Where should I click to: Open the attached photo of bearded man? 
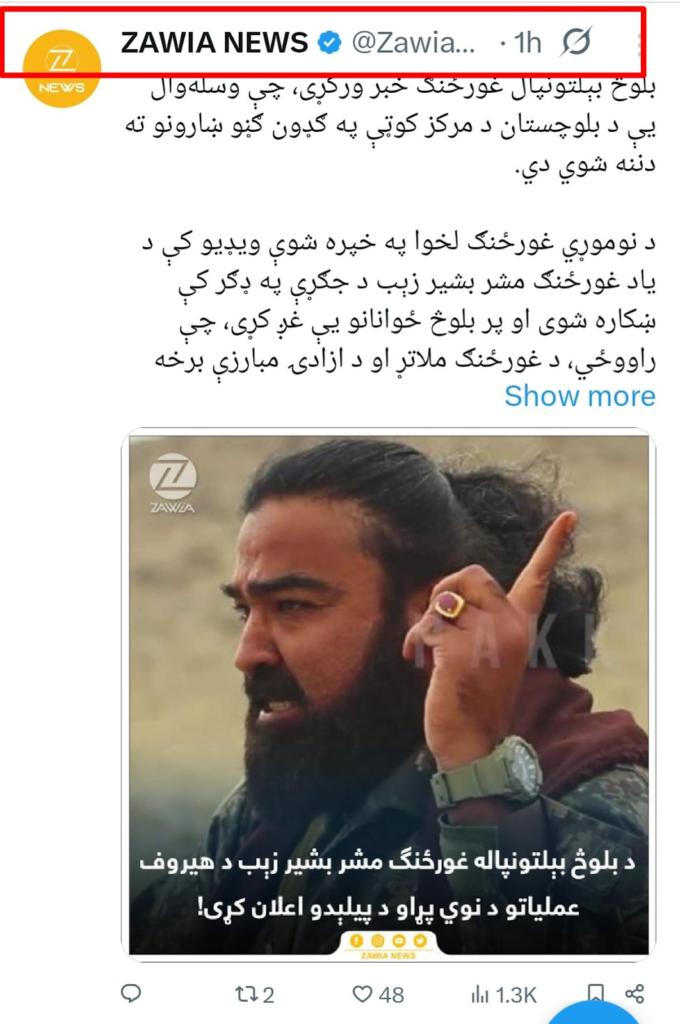(x=389, y=695)
